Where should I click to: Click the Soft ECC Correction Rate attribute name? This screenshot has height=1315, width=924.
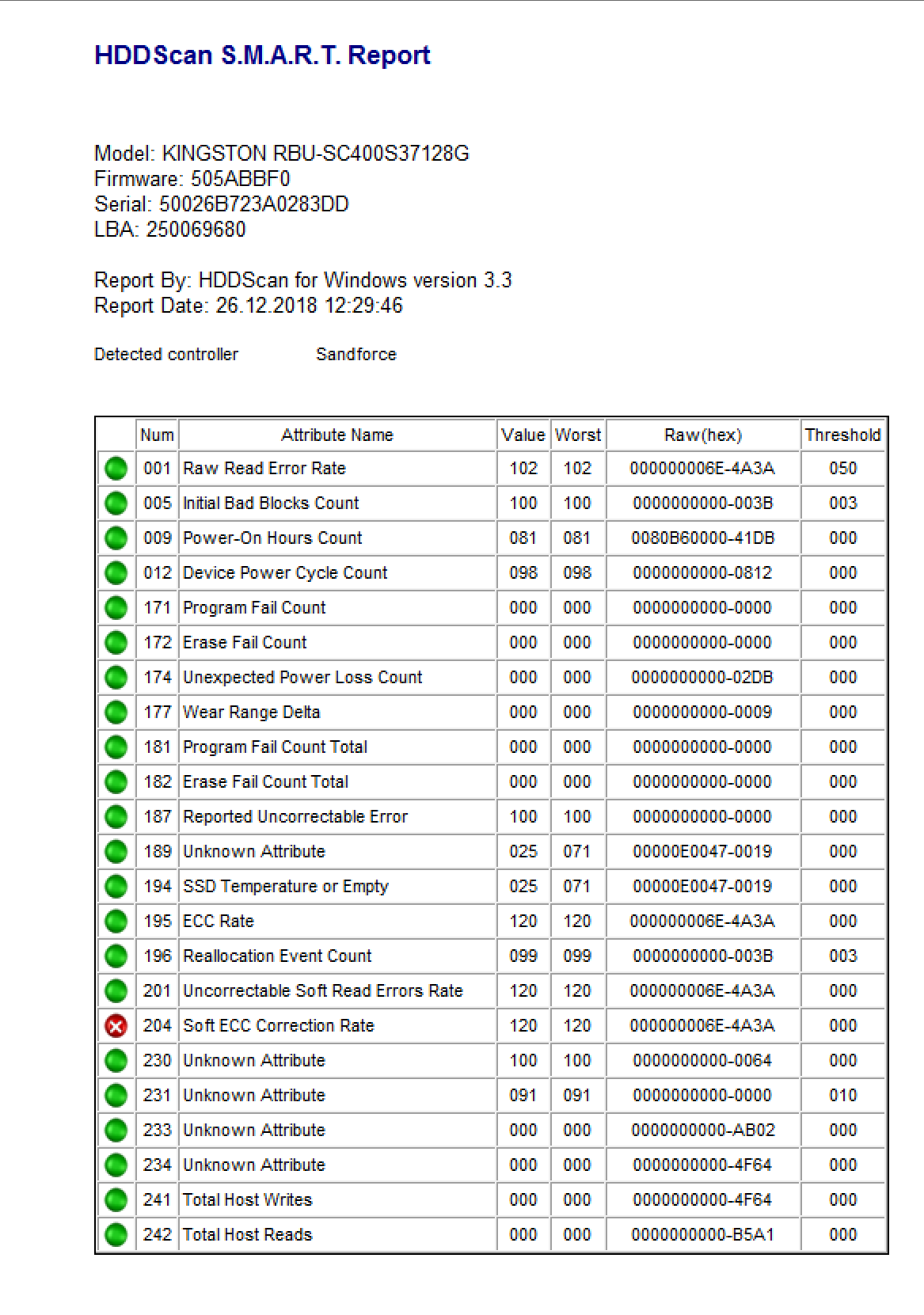(x=279, y=1026)
